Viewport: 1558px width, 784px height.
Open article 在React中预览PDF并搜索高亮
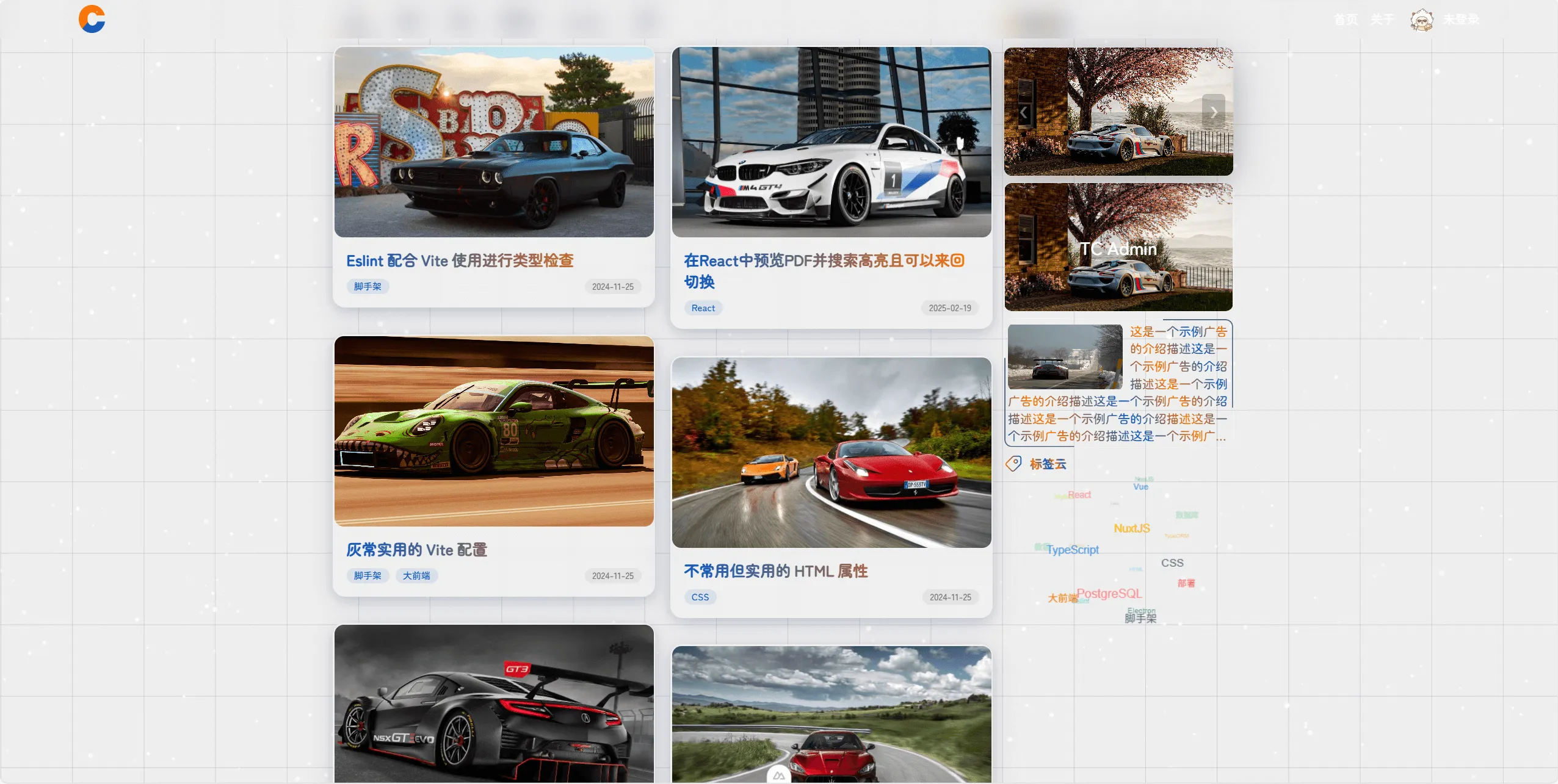click(824, 271)
